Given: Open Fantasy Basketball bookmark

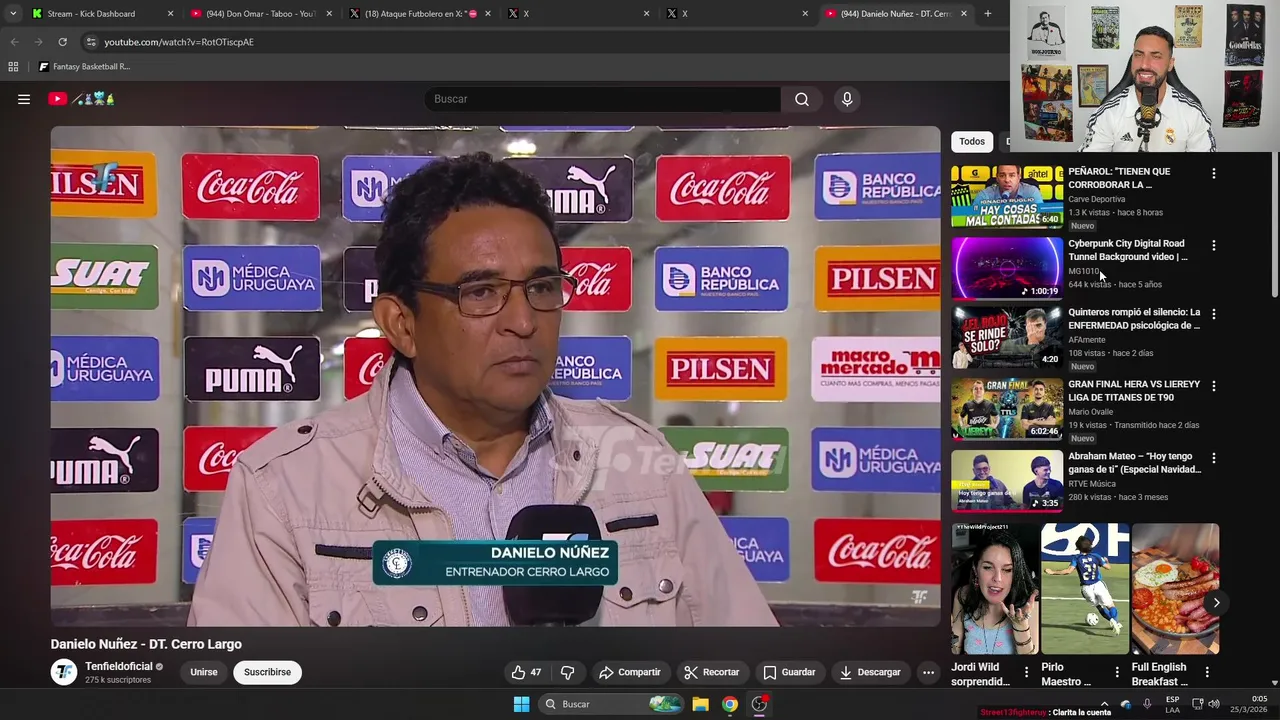Looking at the screenshot, I should 84,67.
